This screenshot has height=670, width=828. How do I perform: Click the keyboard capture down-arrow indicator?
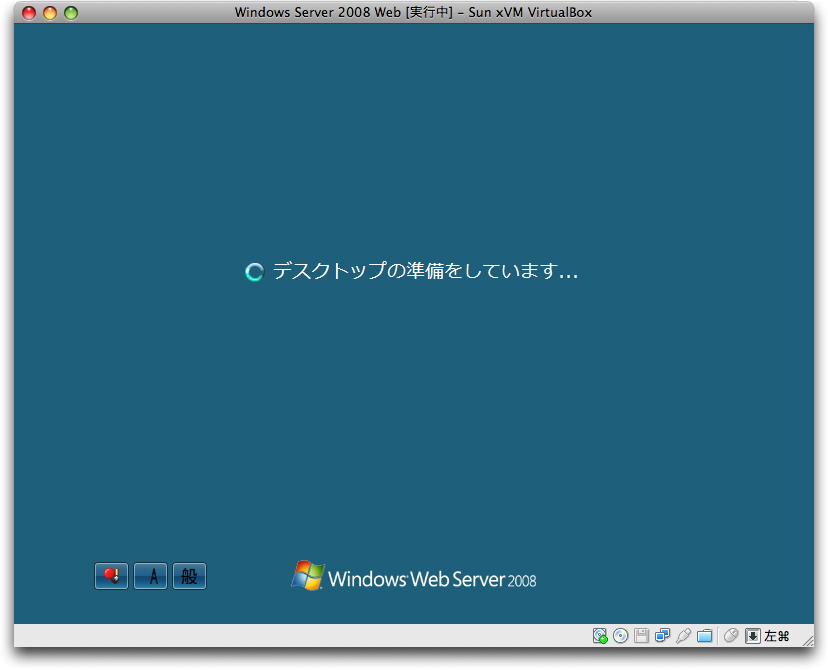point(752,636)
